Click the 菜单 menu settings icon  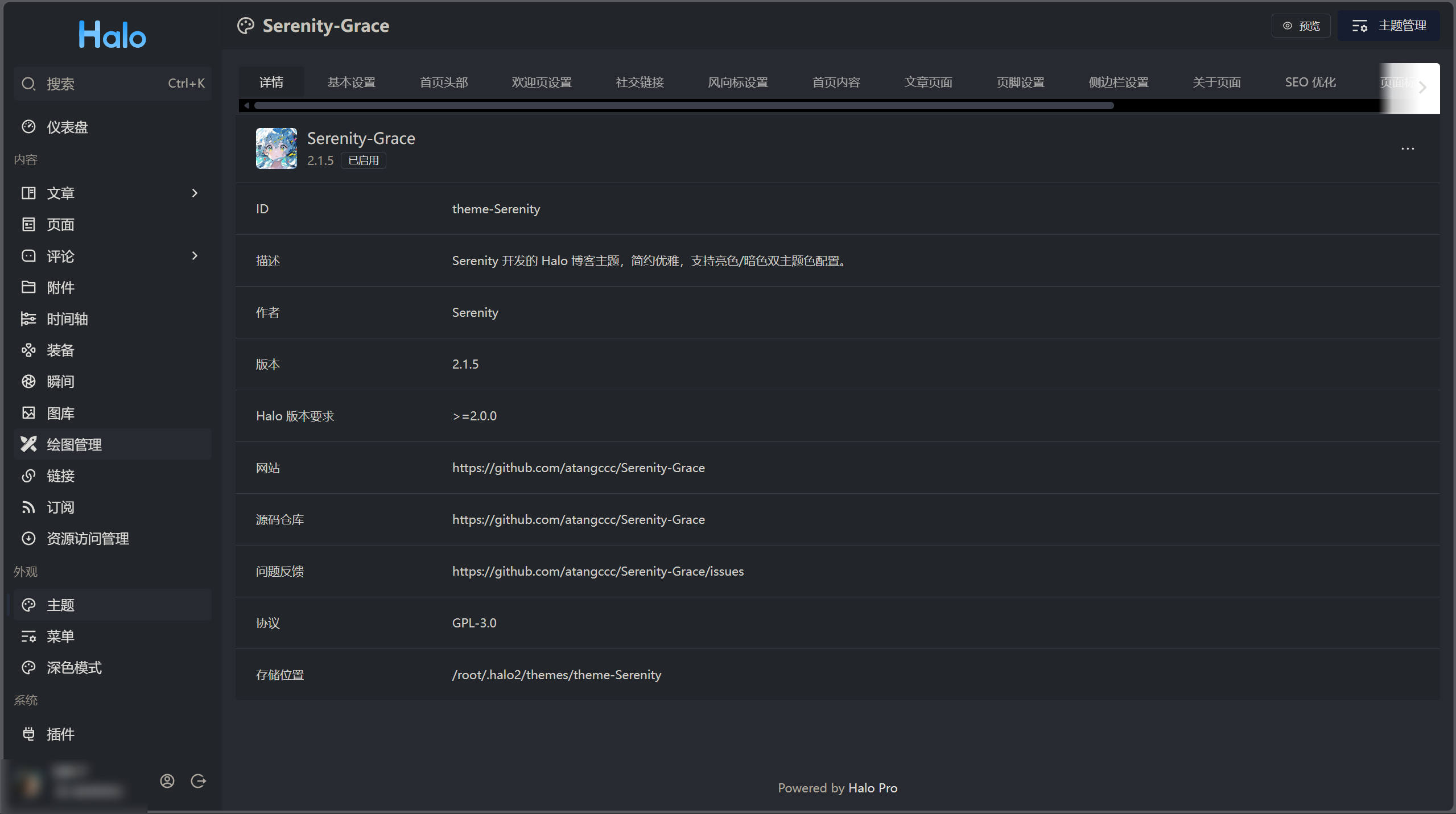[x=28, y=636]
